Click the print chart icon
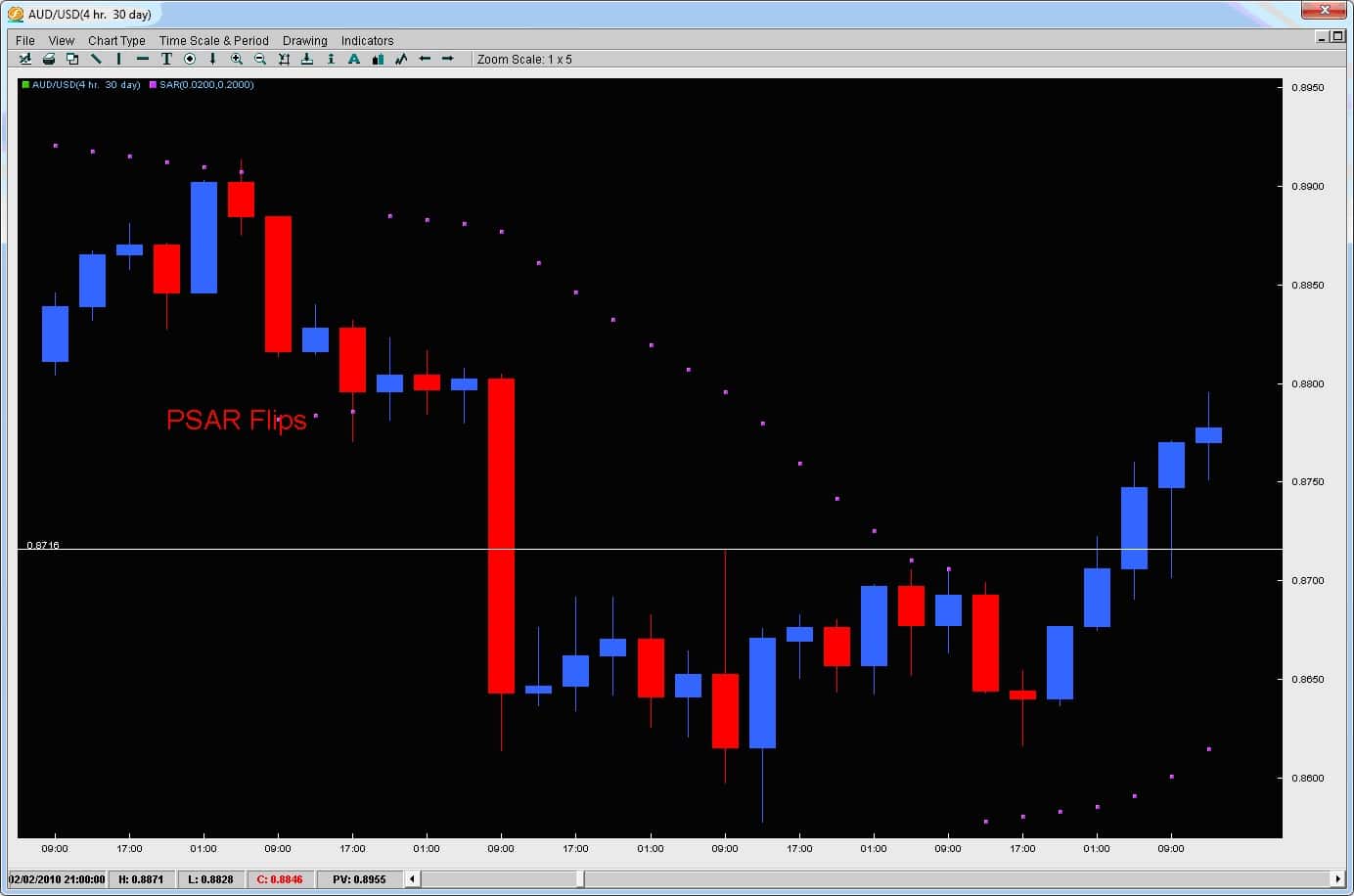The image size is (1354, 896). click(49, 59)
